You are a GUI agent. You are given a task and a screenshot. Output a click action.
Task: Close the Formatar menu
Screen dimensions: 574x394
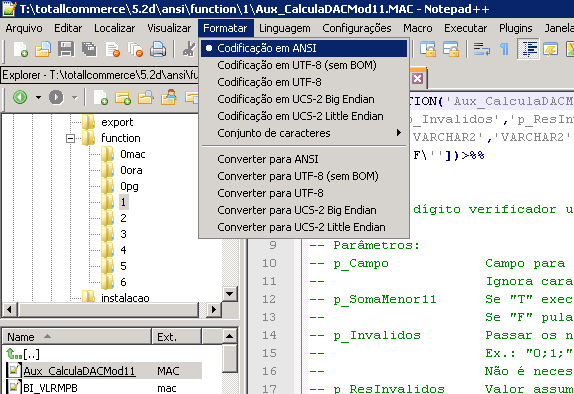[226, 28]
